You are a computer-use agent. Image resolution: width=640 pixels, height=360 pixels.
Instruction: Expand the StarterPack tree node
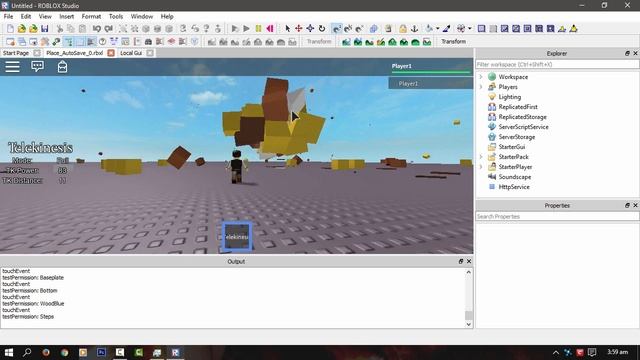[x=481, y=157]
